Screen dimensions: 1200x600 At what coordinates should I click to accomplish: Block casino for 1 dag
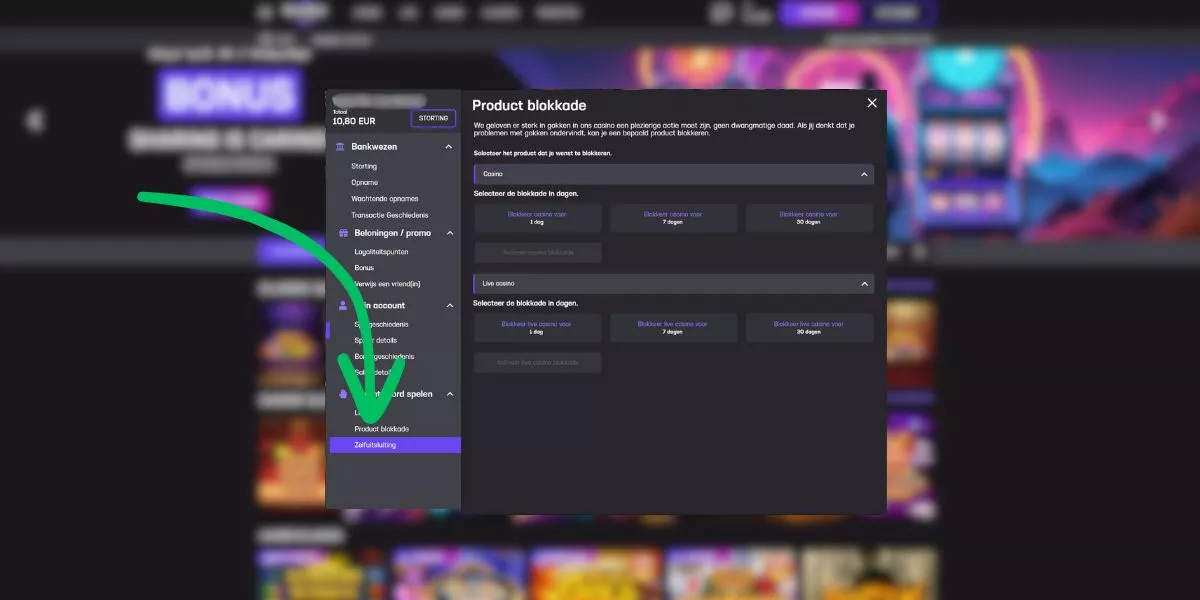(x=538, y=218)
